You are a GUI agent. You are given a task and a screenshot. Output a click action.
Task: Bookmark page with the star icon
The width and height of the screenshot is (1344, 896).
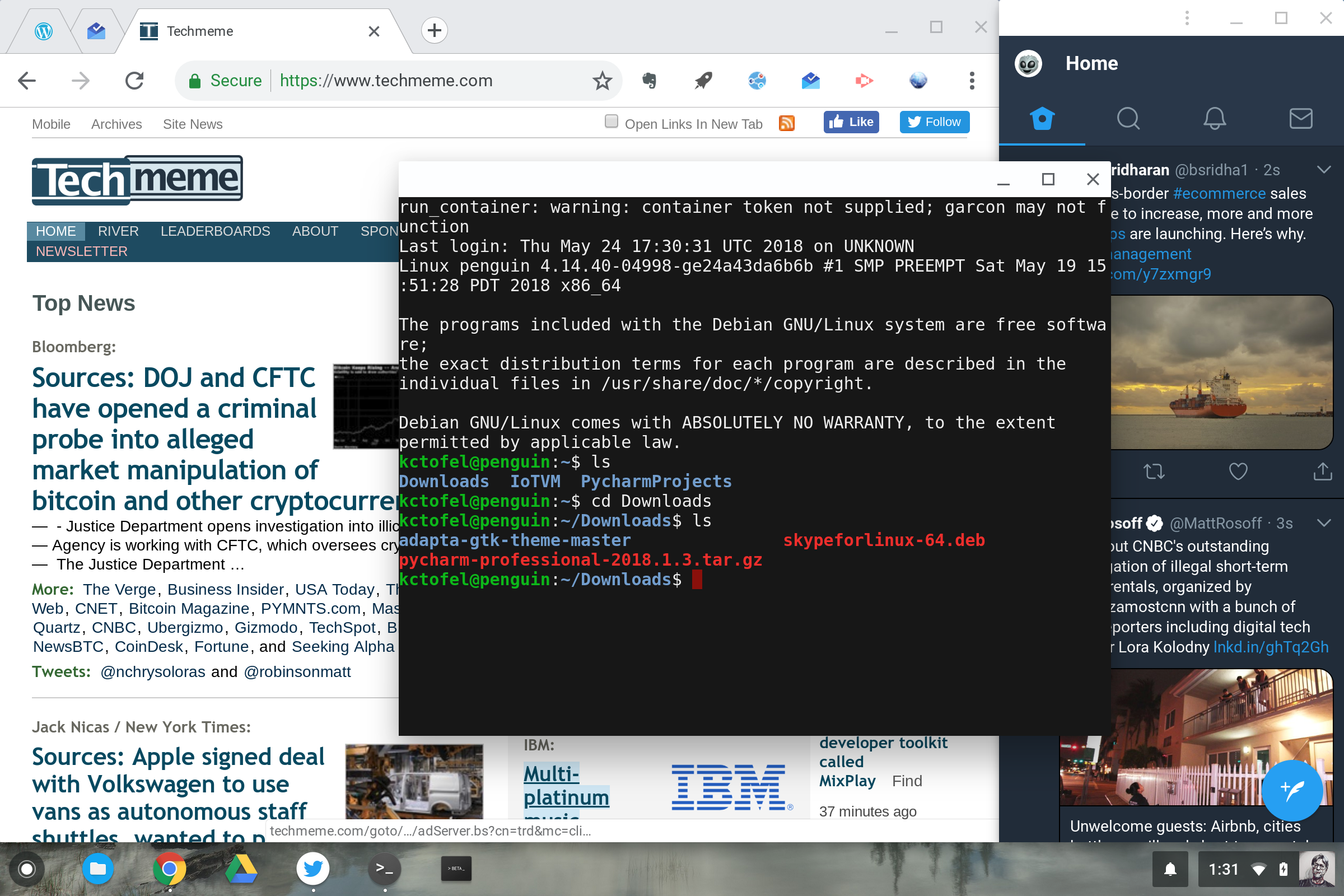(603, 81)
